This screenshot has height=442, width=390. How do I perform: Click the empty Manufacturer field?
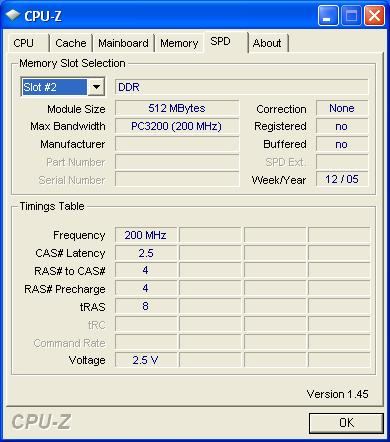(x=177, y=144)
